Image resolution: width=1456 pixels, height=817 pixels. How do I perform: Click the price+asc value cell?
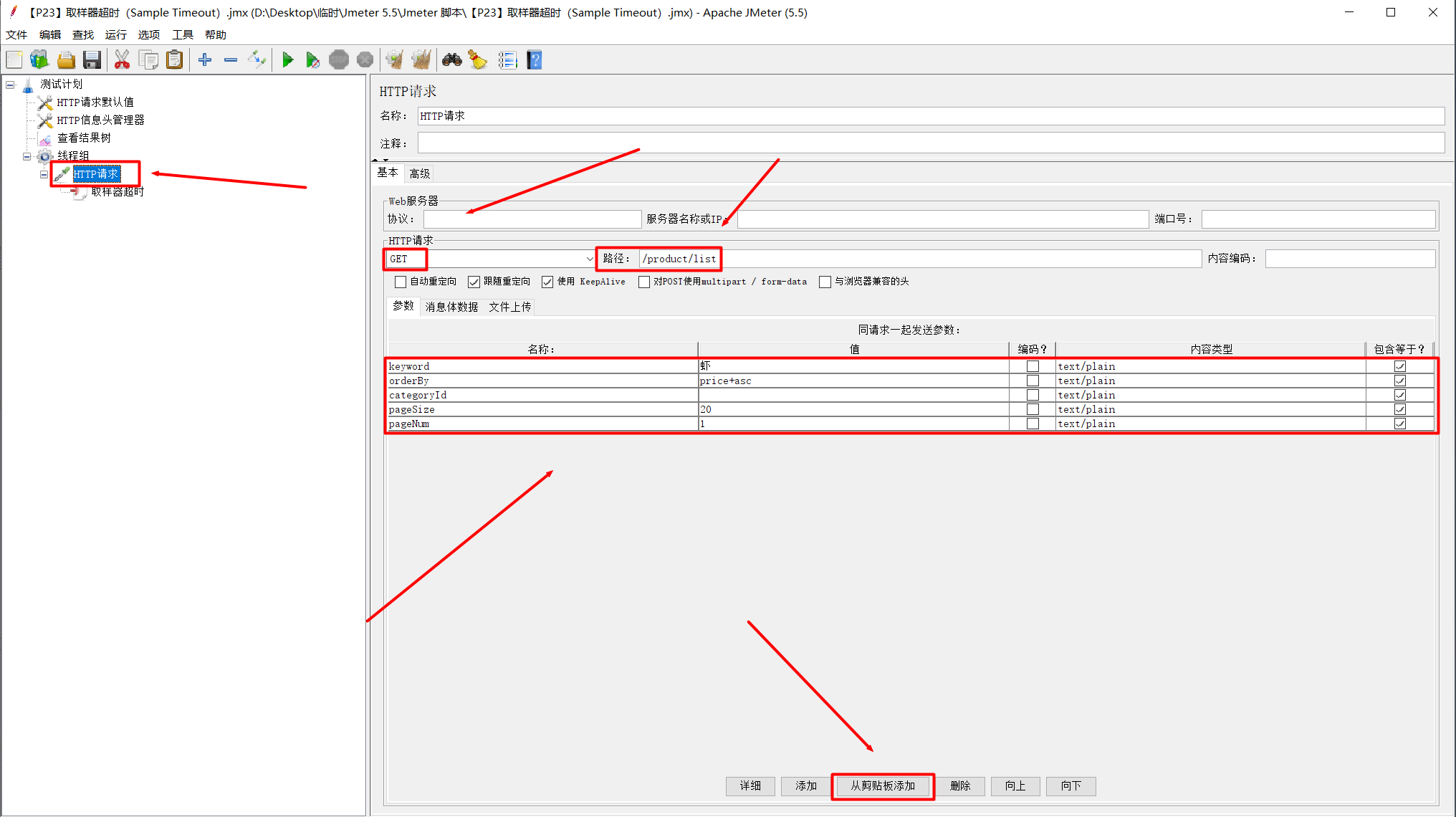tap(853, 381)
